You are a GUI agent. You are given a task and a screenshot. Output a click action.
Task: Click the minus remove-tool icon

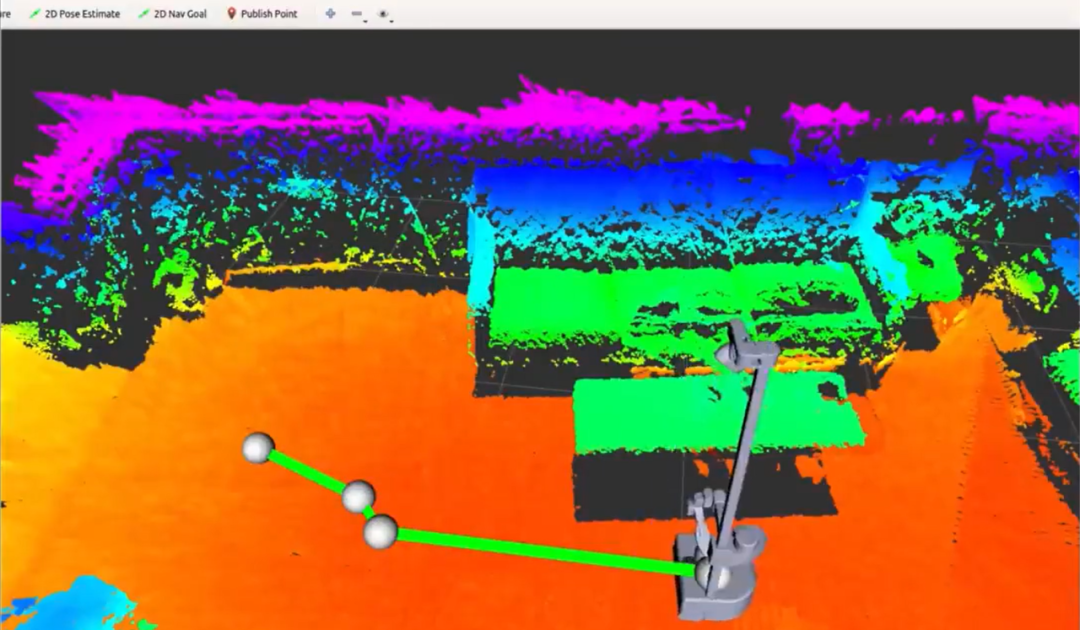tap(356, 14)
